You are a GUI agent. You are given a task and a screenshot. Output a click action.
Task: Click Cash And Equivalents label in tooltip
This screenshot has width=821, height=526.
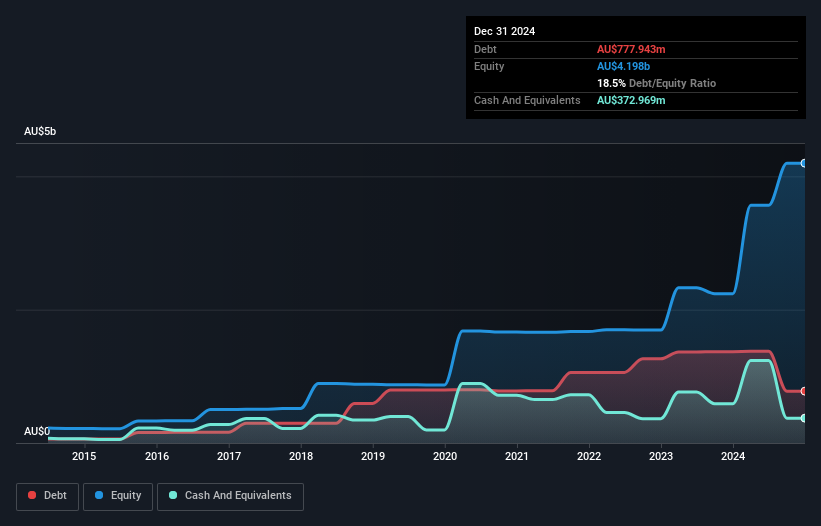click(x=527, y=100)
